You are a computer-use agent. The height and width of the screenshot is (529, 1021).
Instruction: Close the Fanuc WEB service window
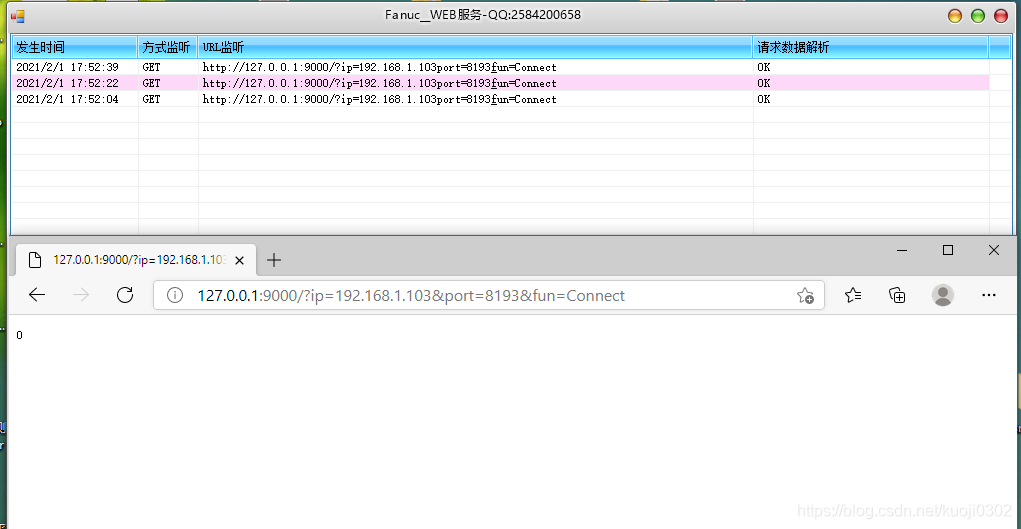[x=1001, y=16]
